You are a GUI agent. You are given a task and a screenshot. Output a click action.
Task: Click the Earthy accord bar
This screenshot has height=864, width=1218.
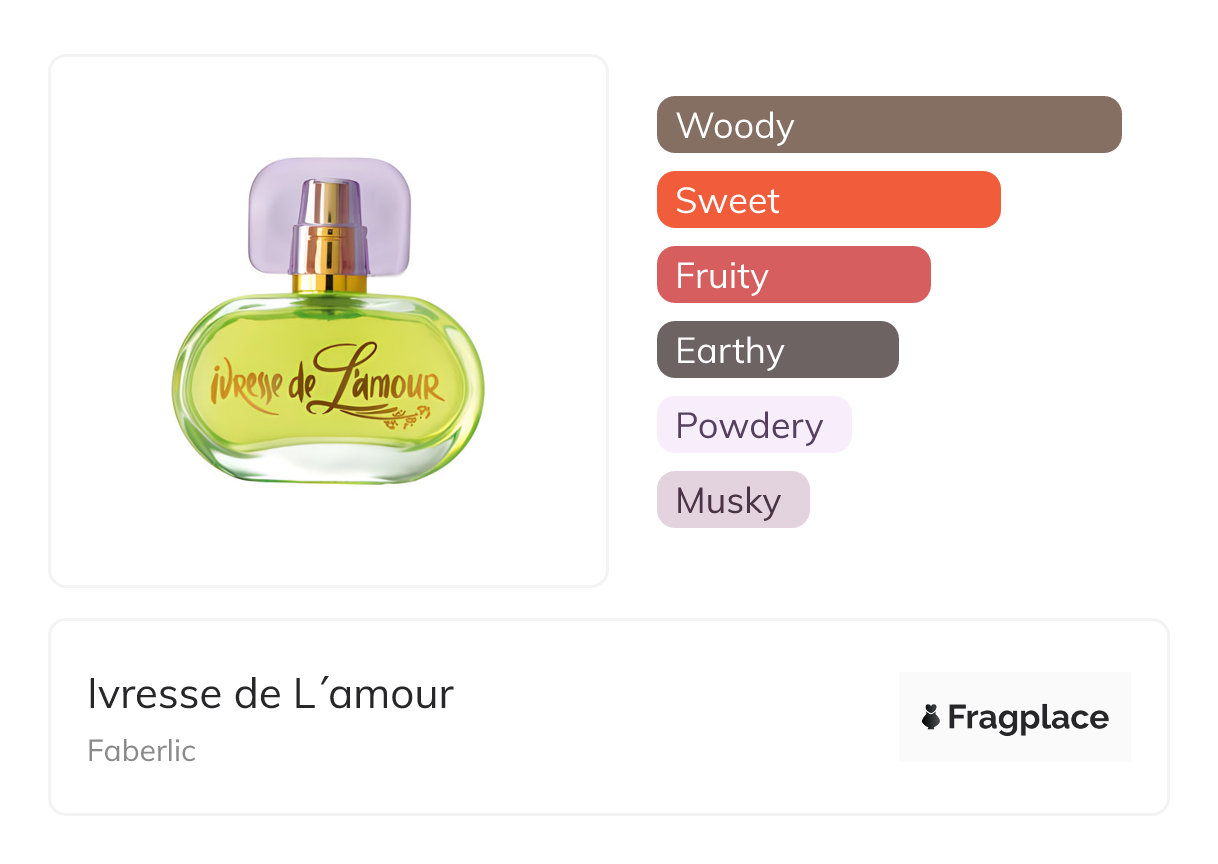tap(778, 350)
